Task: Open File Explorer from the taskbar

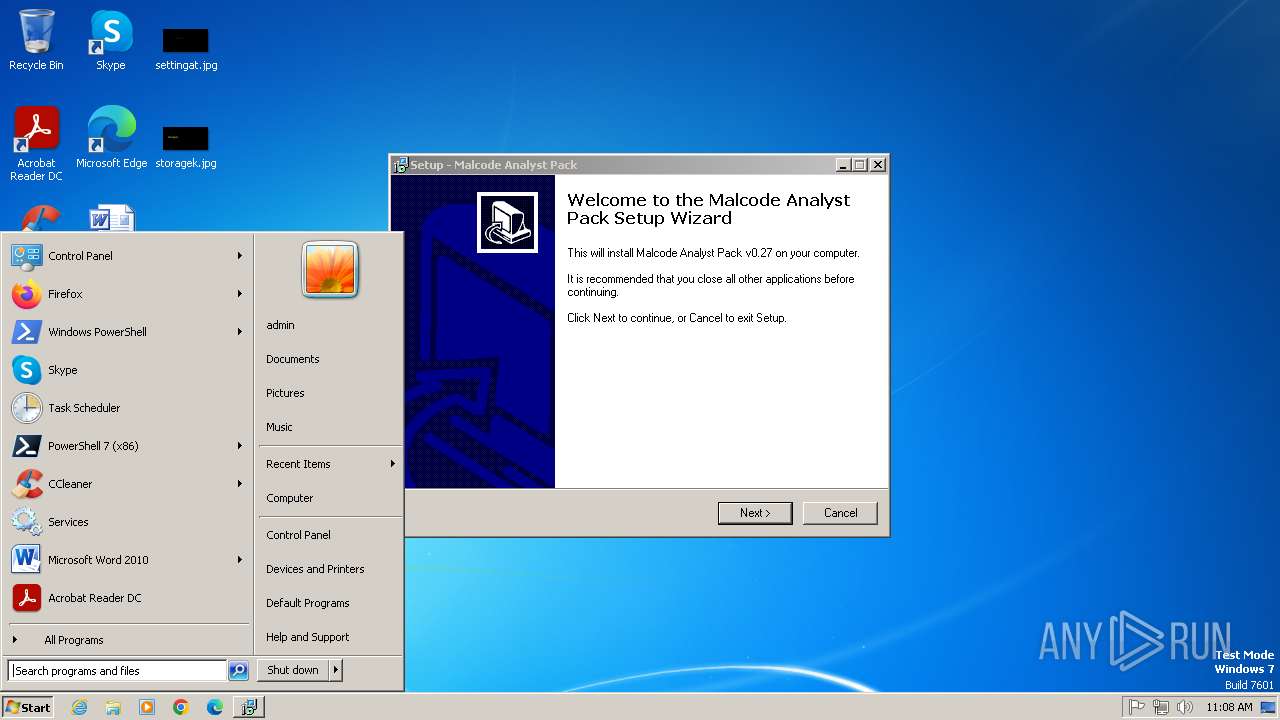Action: [x=113, y=707]
